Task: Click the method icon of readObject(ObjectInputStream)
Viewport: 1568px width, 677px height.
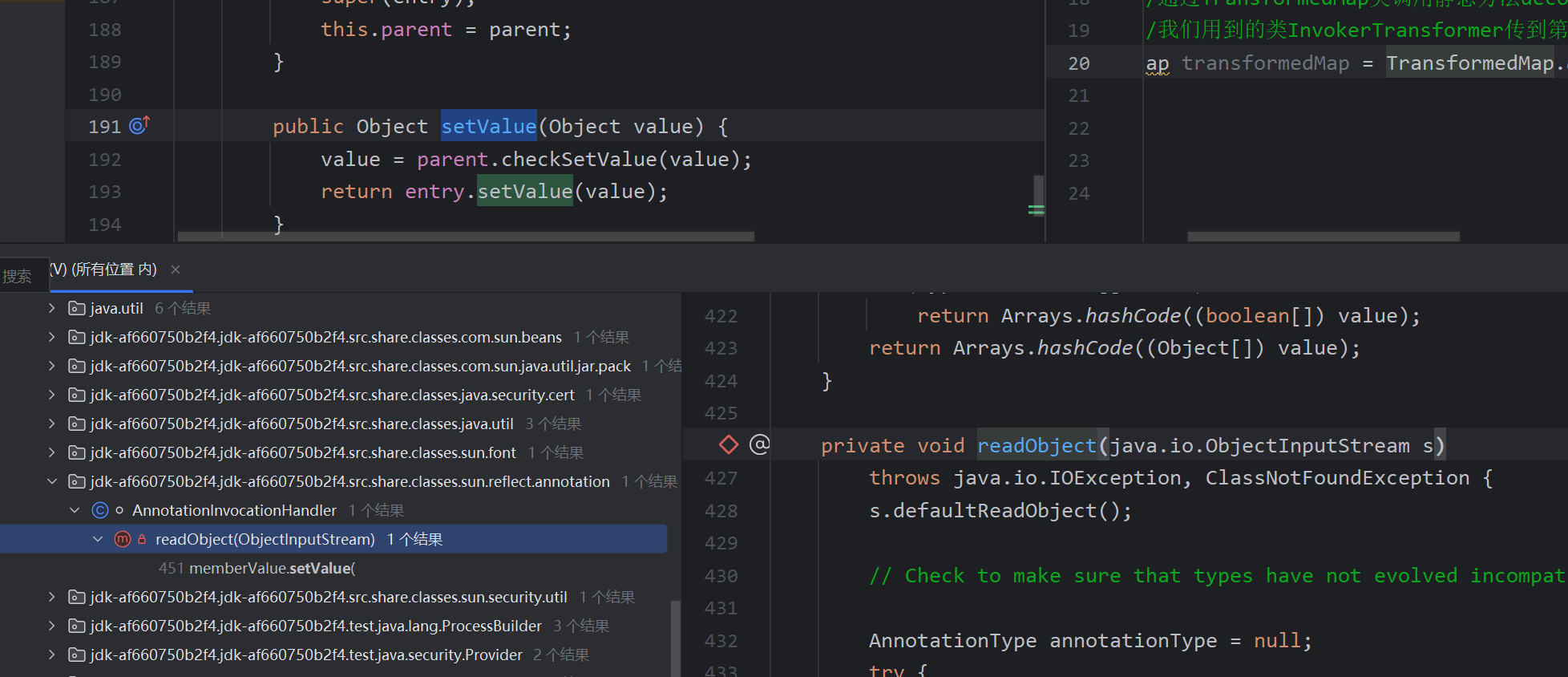Action: (123, 539)
